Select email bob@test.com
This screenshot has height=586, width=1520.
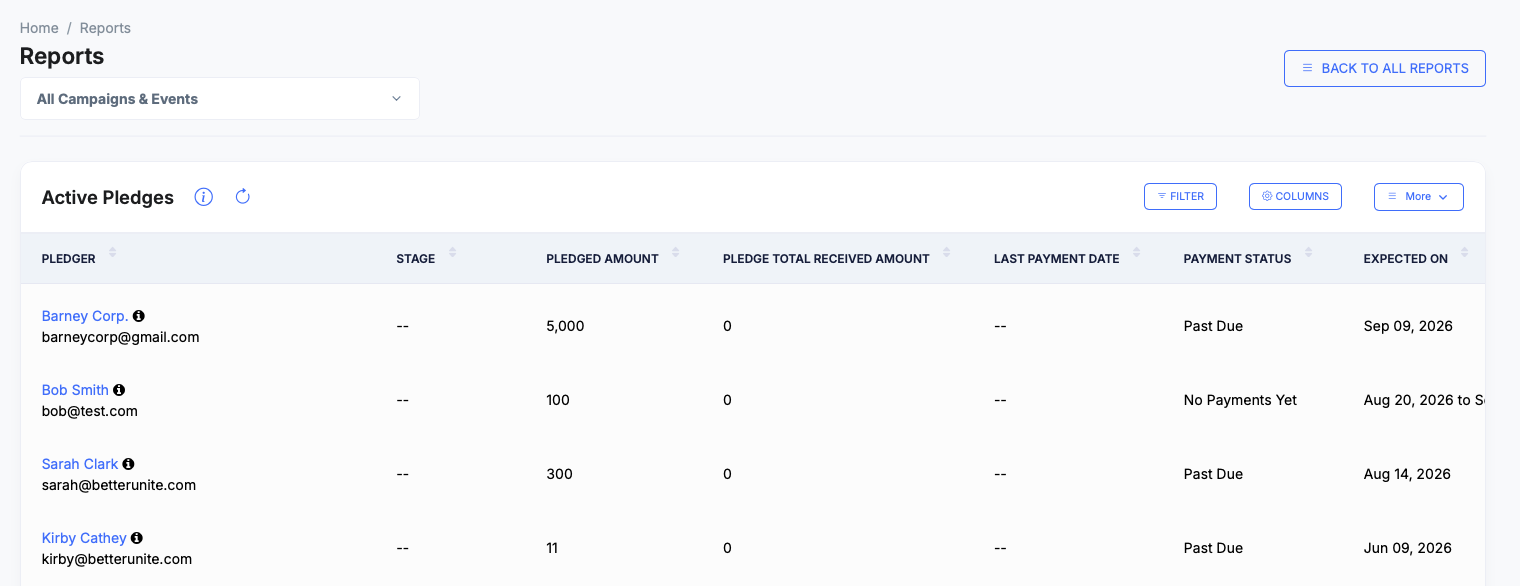point(90,411)
